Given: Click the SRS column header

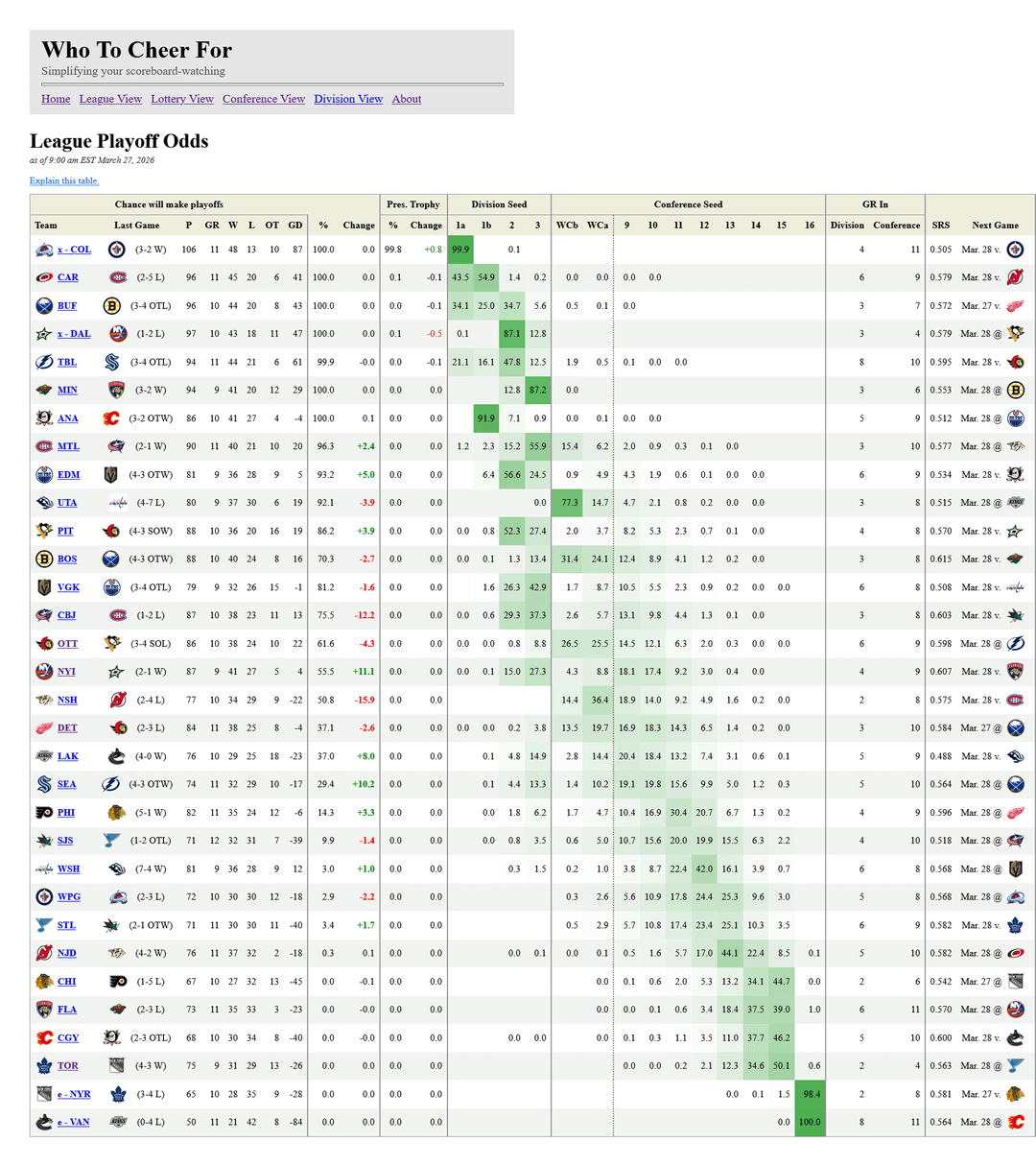Looking at the screenshot, I should (940, 226).
